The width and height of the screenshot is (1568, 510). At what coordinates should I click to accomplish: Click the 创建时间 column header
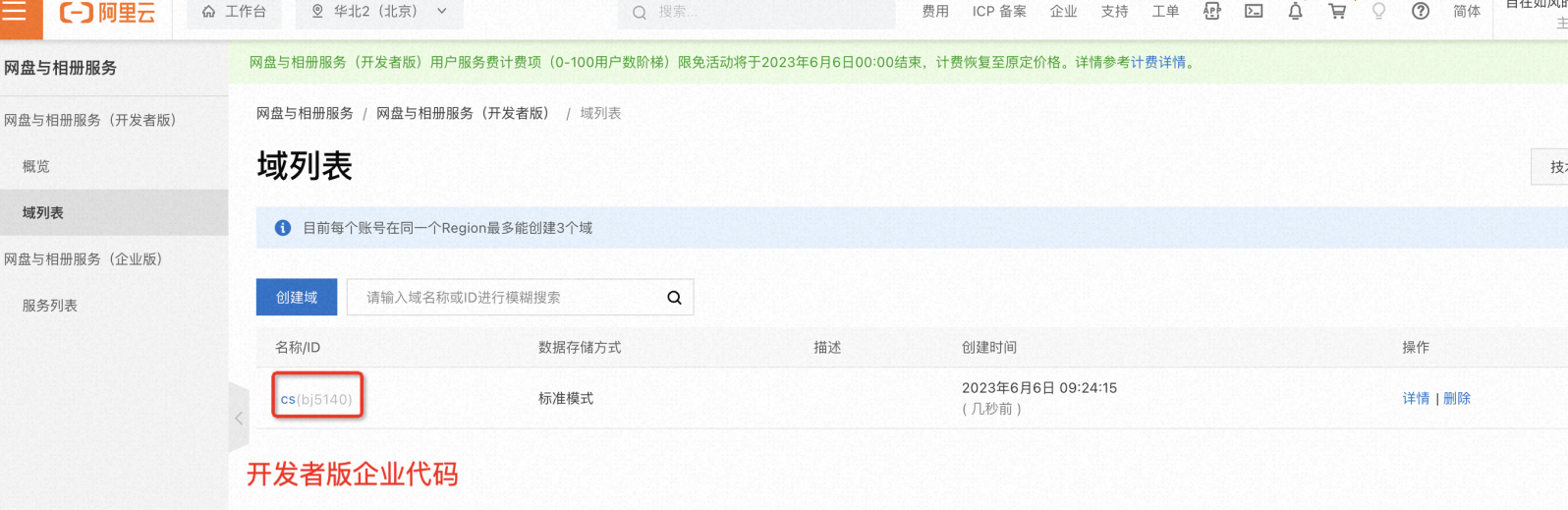(989, 347)
